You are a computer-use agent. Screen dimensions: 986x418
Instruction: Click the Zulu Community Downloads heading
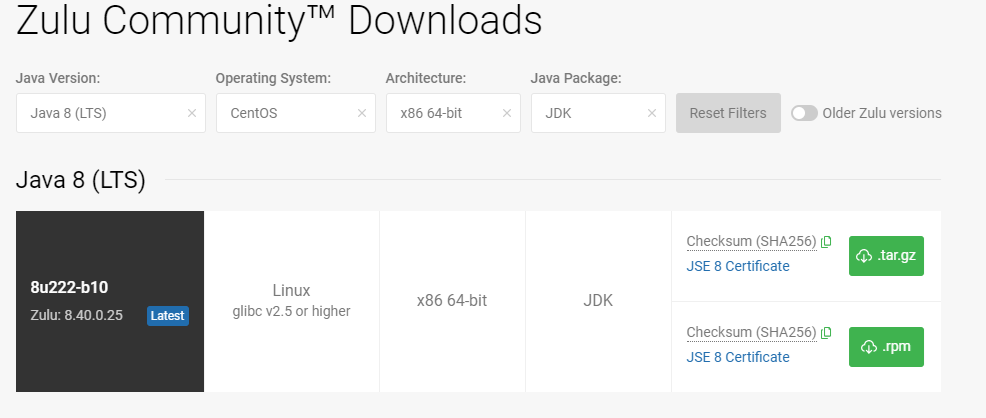279,21
